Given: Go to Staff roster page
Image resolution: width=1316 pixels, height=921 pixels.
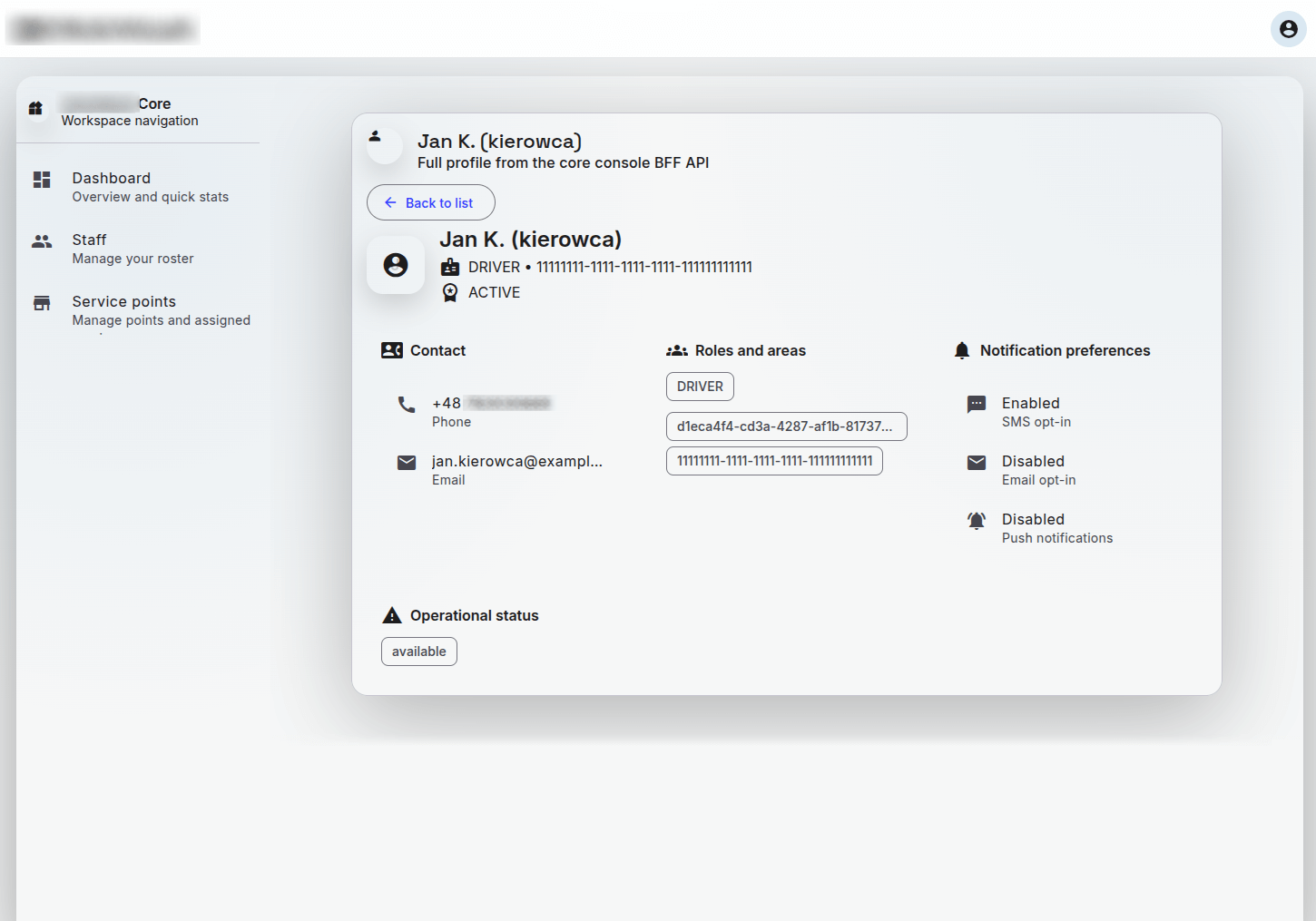Looking at the screenshot, I should coord(90,240).
